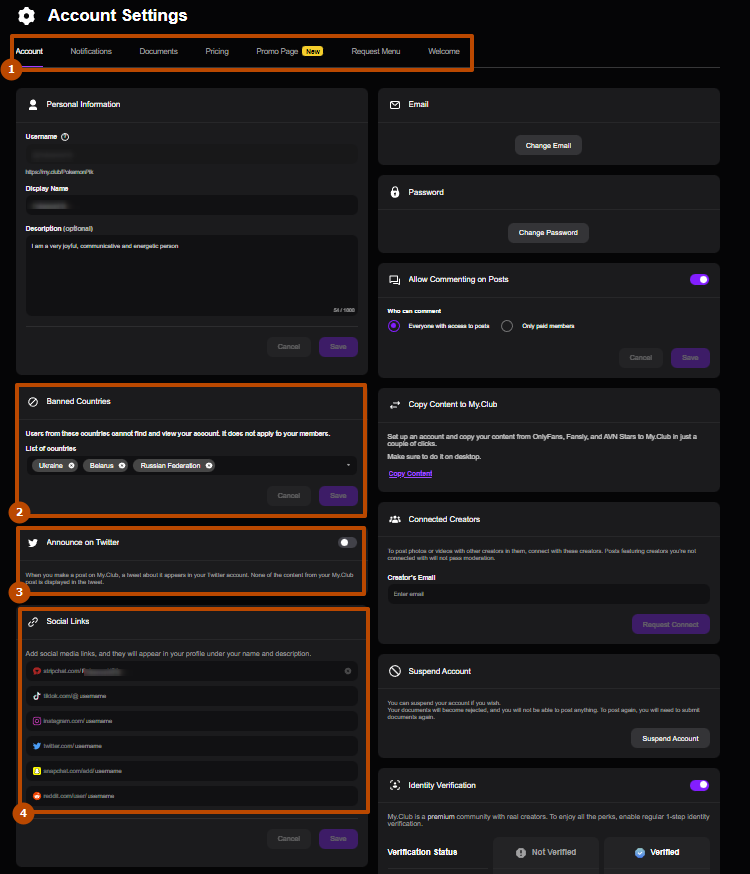
Task: Disable Allow Commenting on Posts toggle
Action: [699, 280]
